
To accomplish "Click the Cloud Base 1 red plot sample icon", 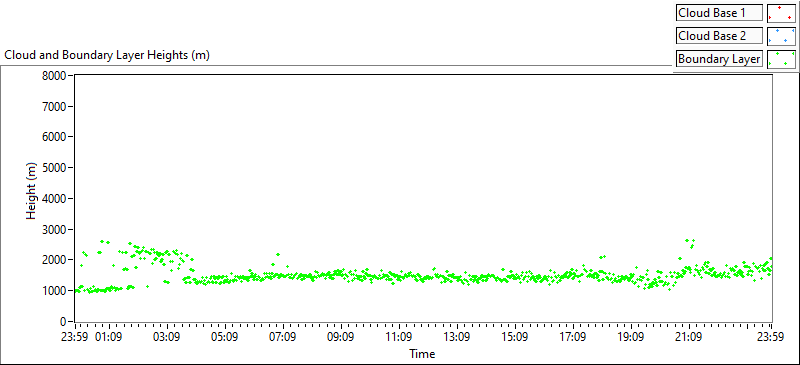I will click(782, 13).
